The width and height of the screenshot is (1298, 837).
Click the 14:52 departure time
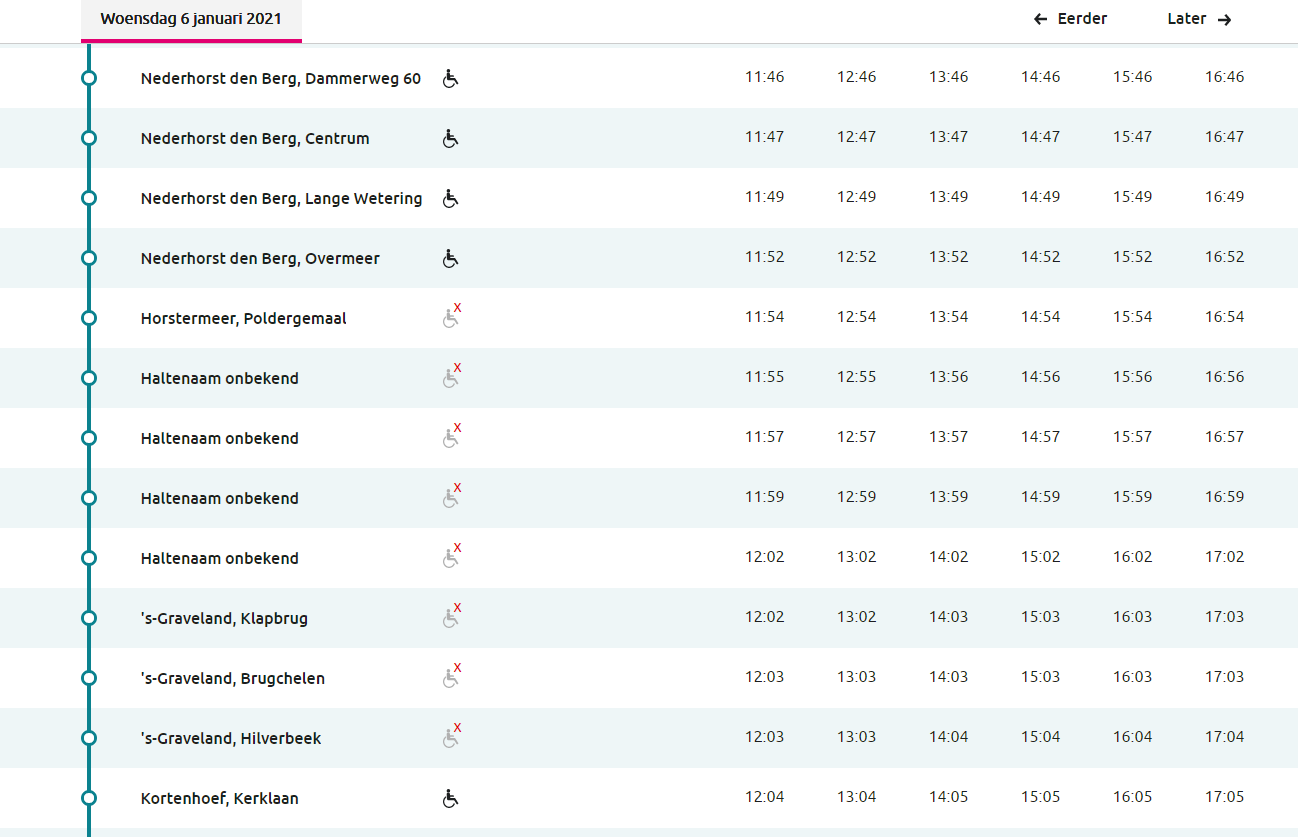coord(1041,256)
